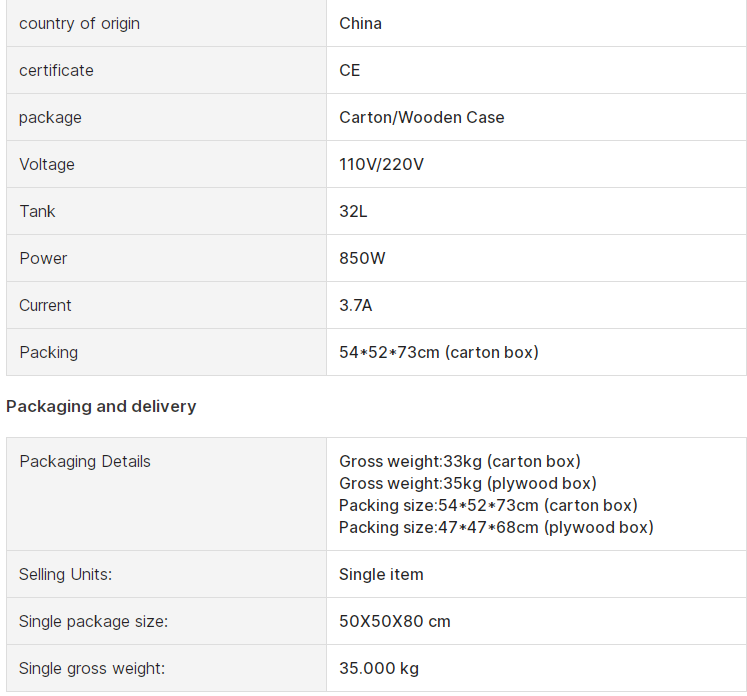Click the "3.7A" current value
This screenshot has height=696, width=747.
355,305
